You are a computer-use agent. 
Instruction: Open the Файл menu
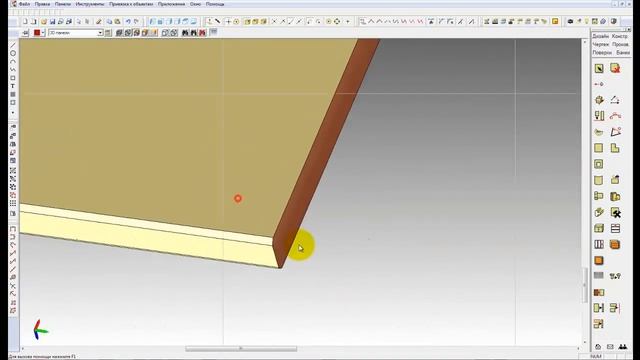(24, 4)
